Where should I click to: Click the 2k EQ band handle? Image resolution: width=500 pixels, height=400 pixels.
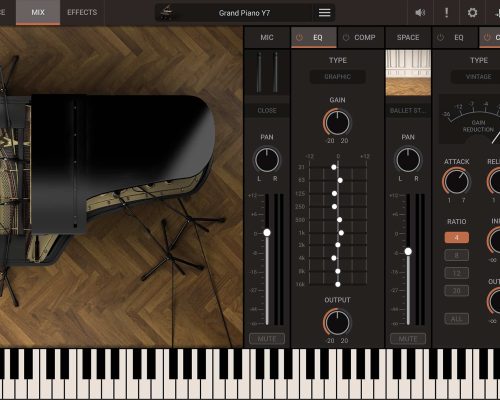pyautogui.click(x=338, y=245)
